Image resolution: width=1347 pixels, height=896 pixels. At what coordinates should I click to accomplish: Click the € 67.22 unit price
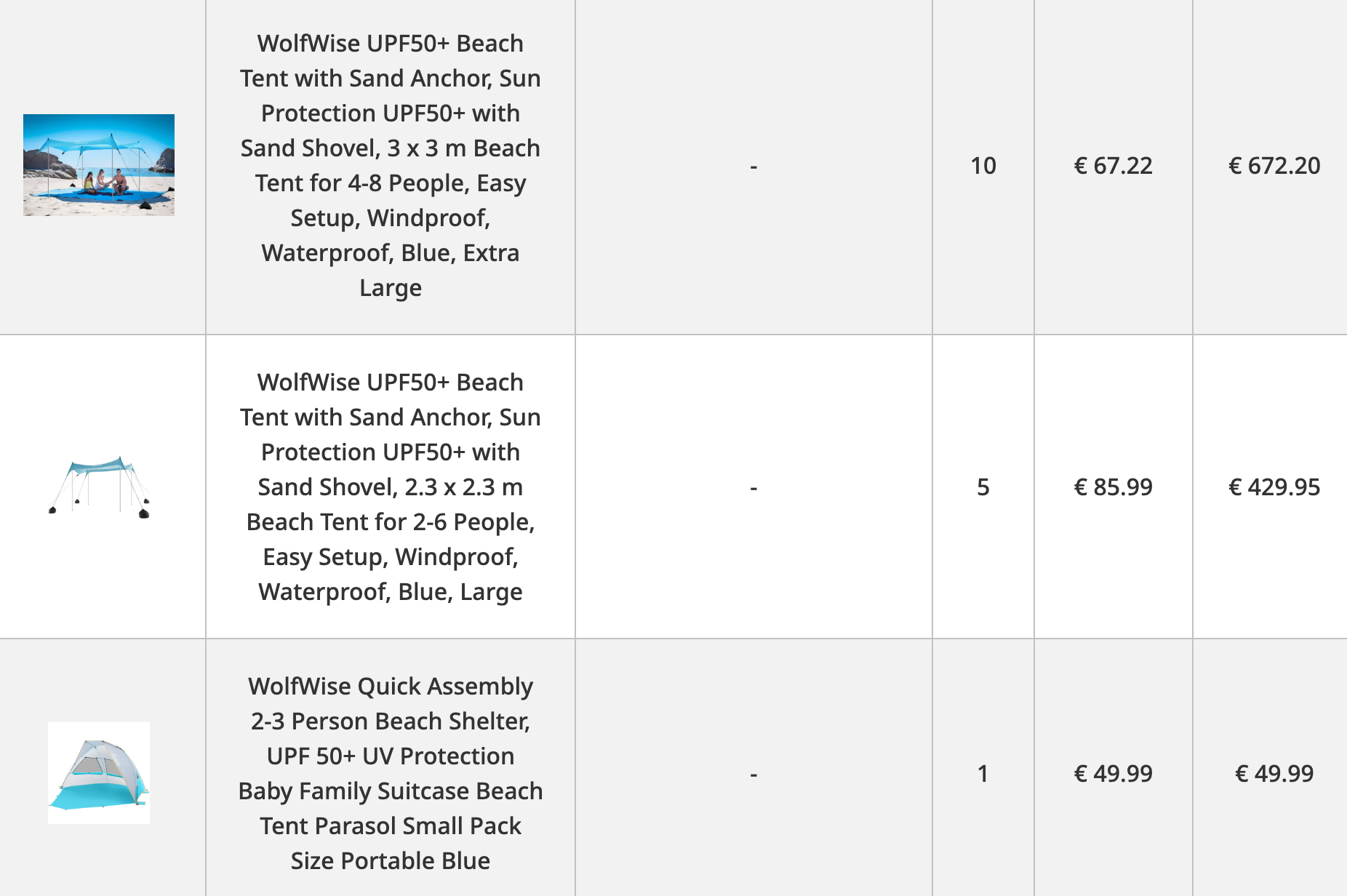pyautogui.click(x=1113, y=166)
